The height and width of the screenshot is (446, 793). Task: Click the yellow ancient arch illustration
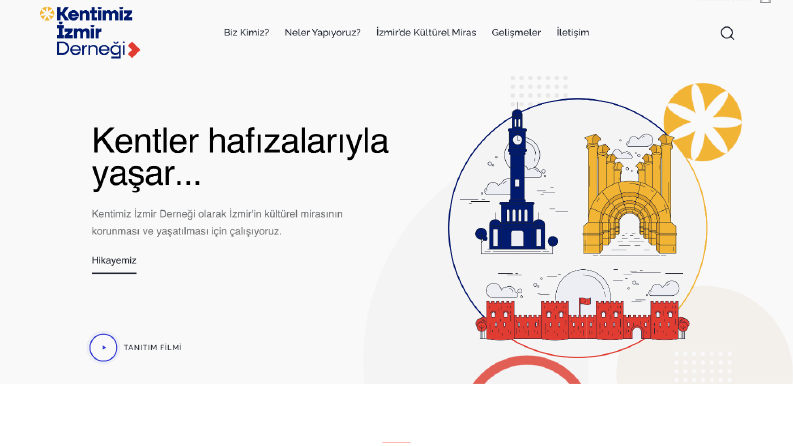click(x=630, y=194)
